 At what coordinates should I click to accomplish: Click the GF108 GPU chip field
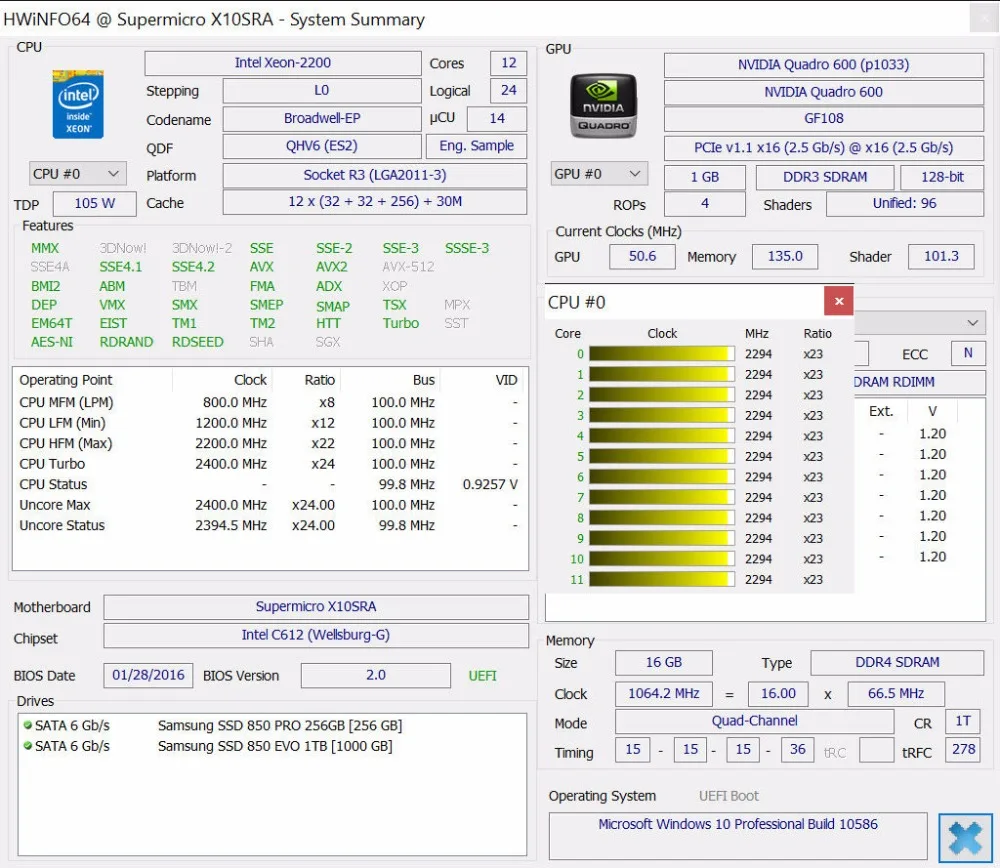point(823,119)
